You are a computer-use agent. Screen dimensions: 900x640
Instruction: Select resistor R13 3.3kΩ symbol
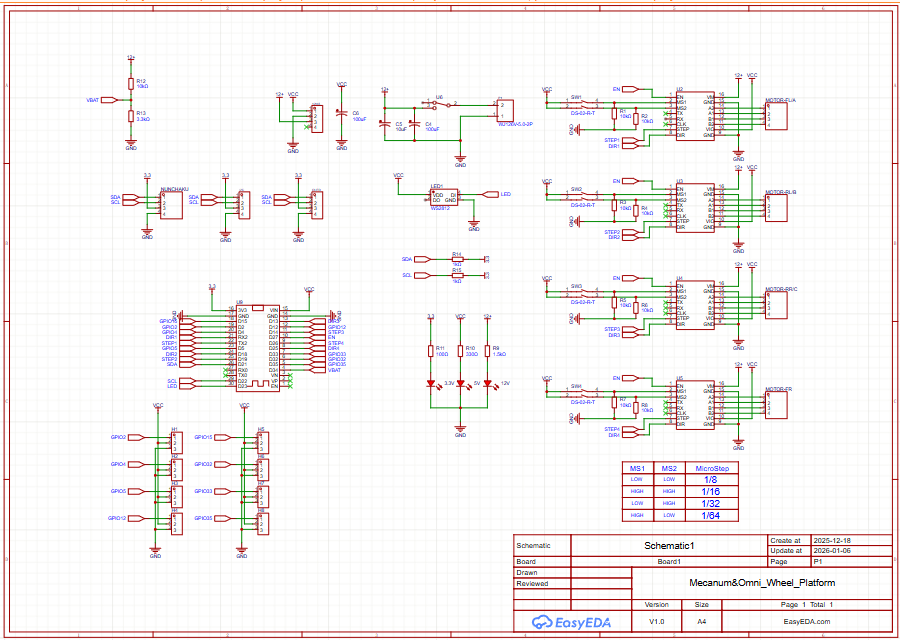point(131,116)
